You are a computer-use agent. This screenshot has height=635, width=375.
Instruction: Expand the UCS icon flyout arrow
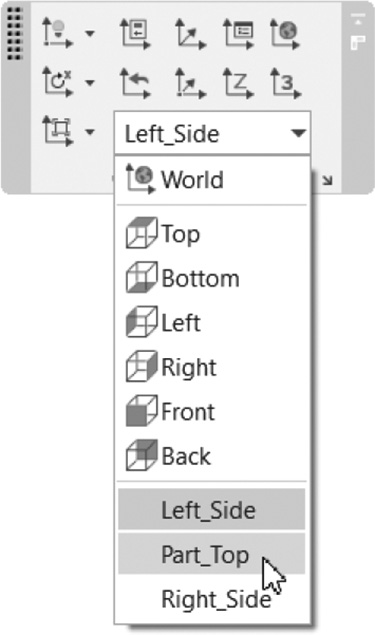pos(90,34)
